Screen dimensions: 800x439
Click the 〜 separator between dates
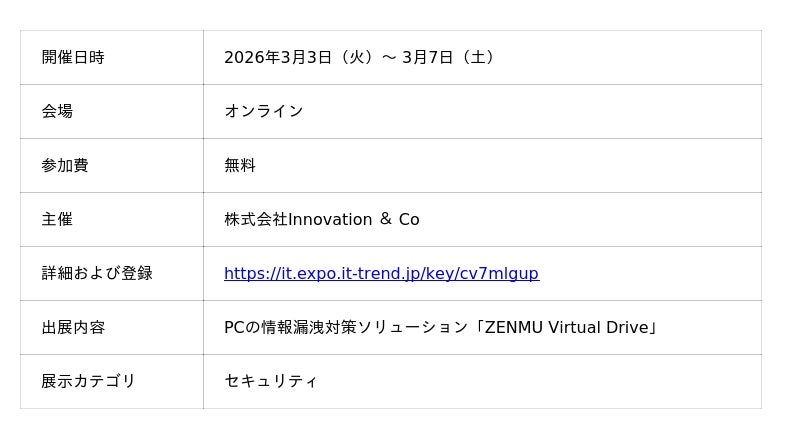click(389, 57)
